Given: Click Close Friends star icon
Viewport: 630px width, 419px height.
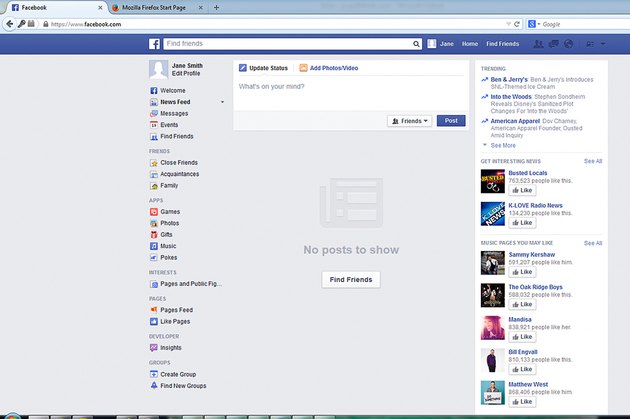Looking at the screenshot, I should click(153, 163).
